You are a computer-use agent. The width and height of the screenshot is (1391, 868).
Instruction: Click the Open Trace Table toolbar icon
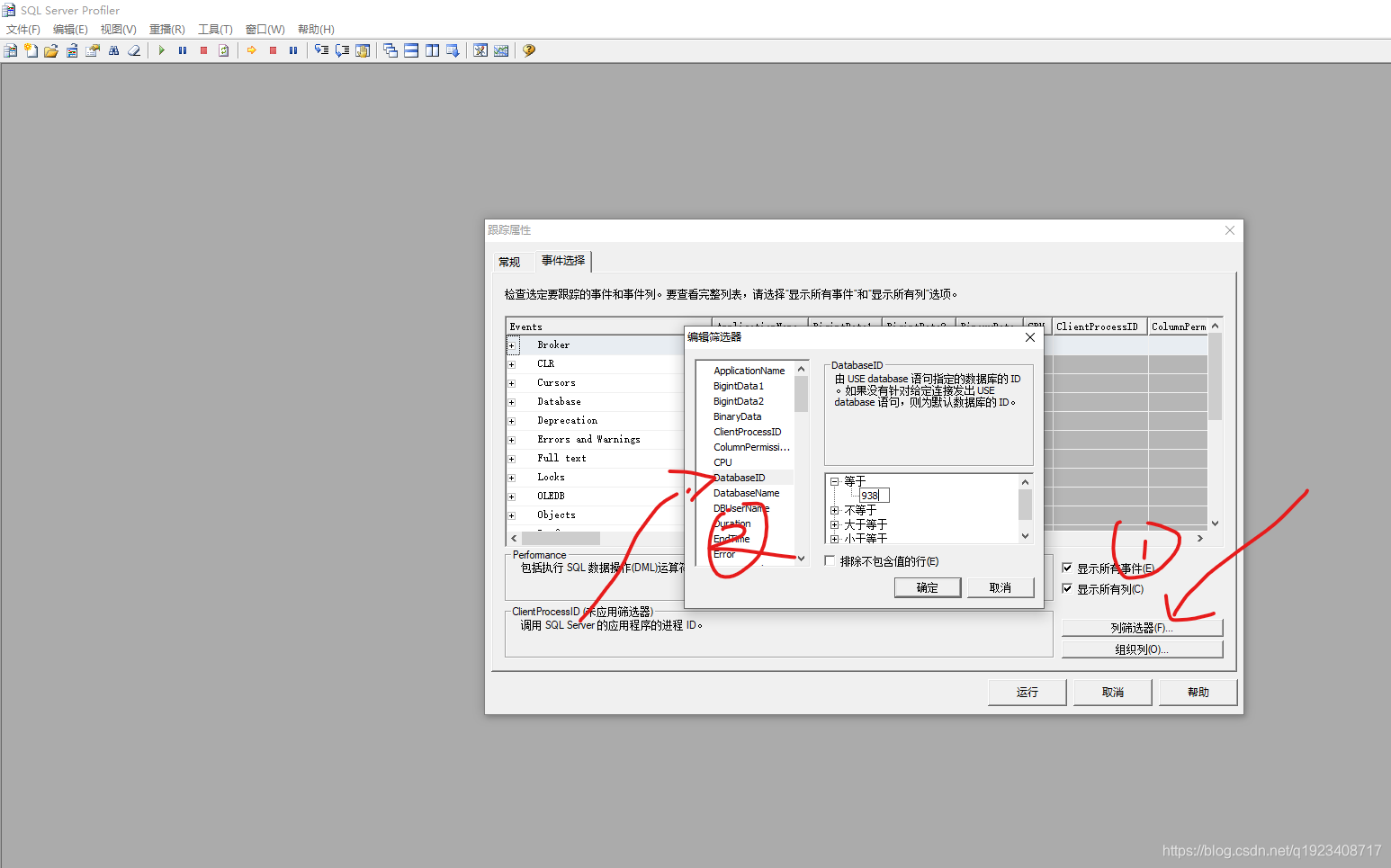72,50
